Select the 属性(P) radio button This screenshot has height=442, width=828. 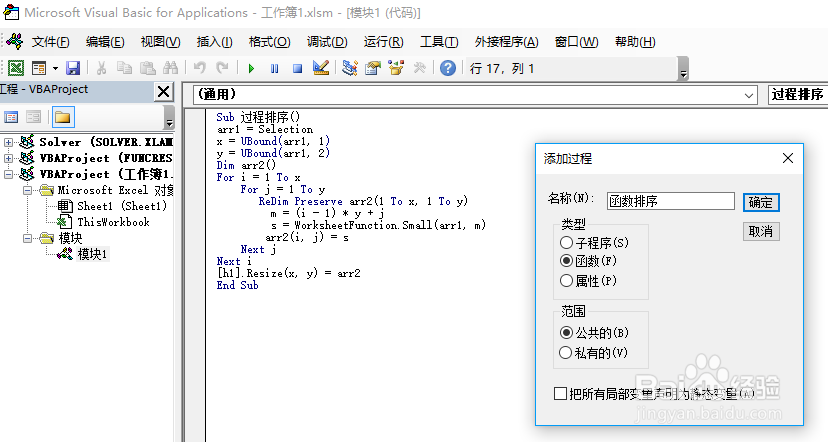pyautogui.click(x=566, y=280)
